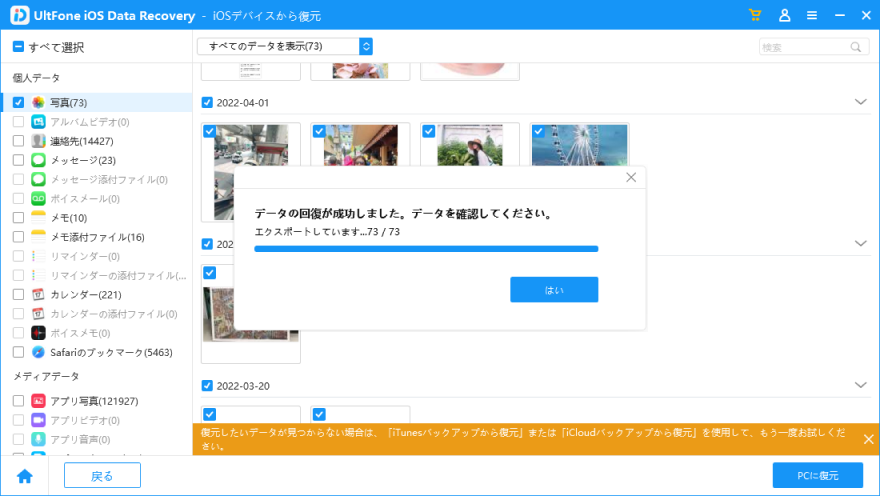This screenshot has width=880, height=496.
Task: Click the App Photos icon
Action: click(x=38, y=401)
